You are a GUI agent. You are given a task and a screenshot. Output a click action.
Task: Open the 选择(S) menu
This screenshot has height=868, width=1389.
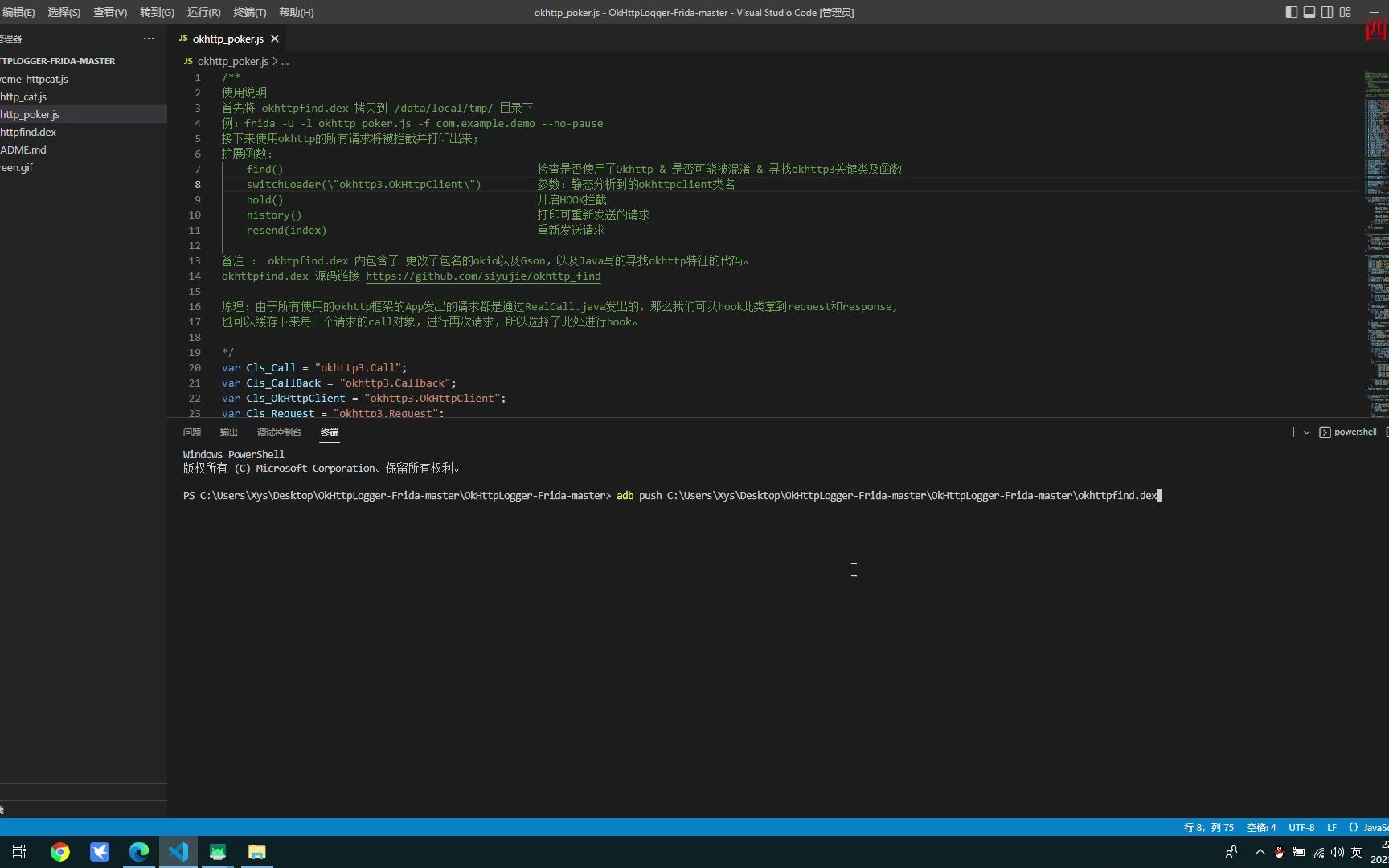pyautogui.click(x=64, y=12)
